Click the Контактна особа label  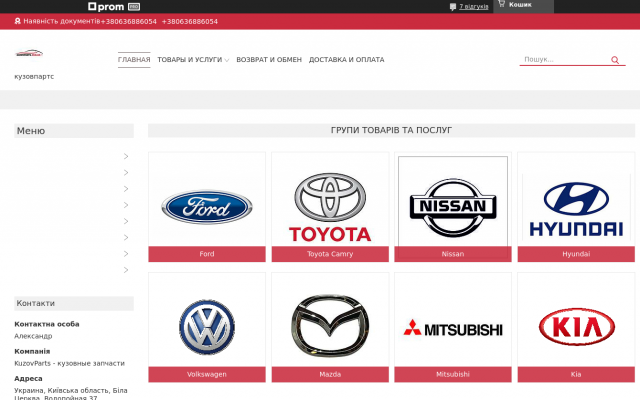click(x=47, y=324)
